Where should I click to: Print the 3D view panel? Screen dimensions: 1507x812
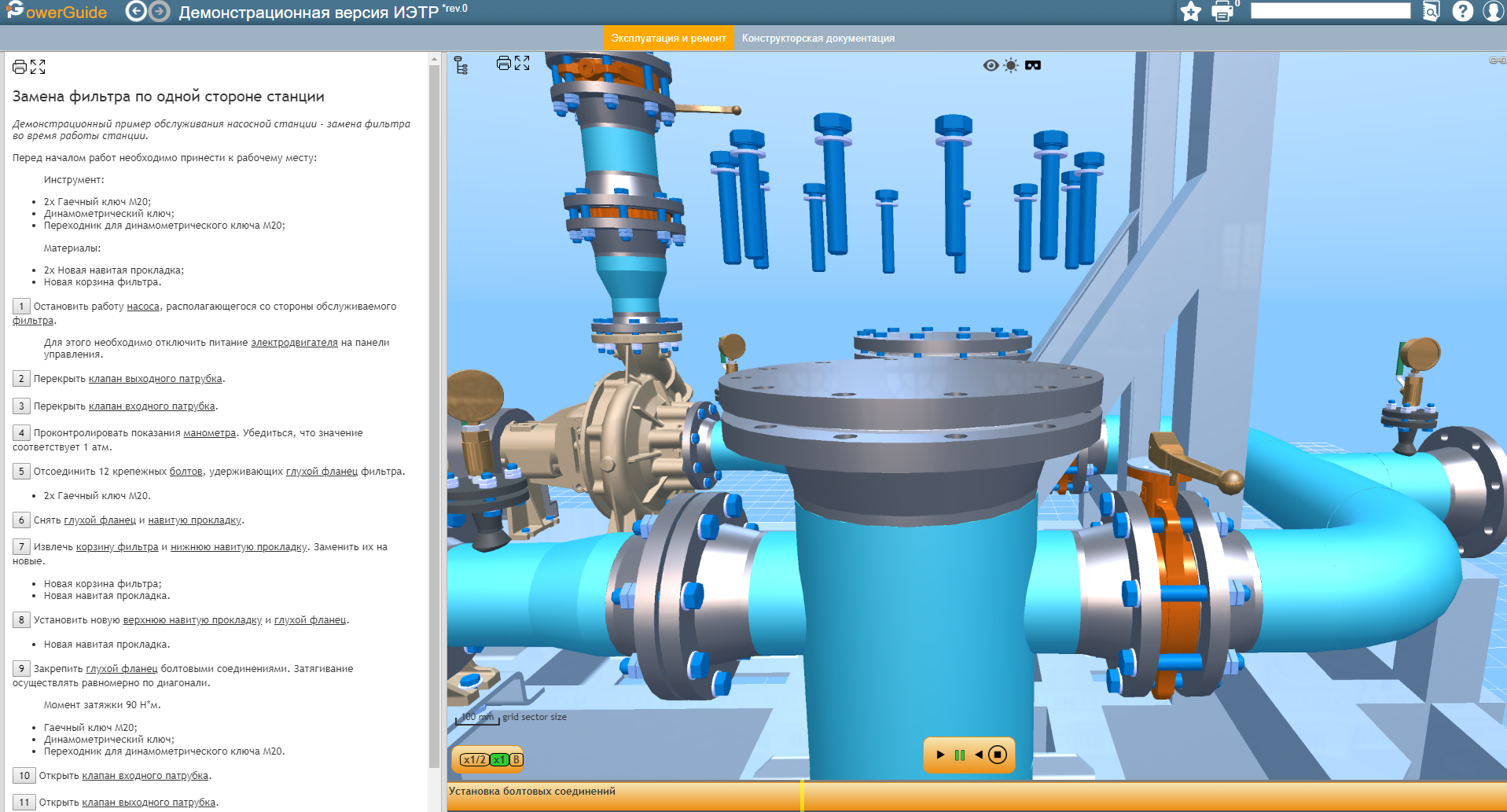[x=504, y=64]
